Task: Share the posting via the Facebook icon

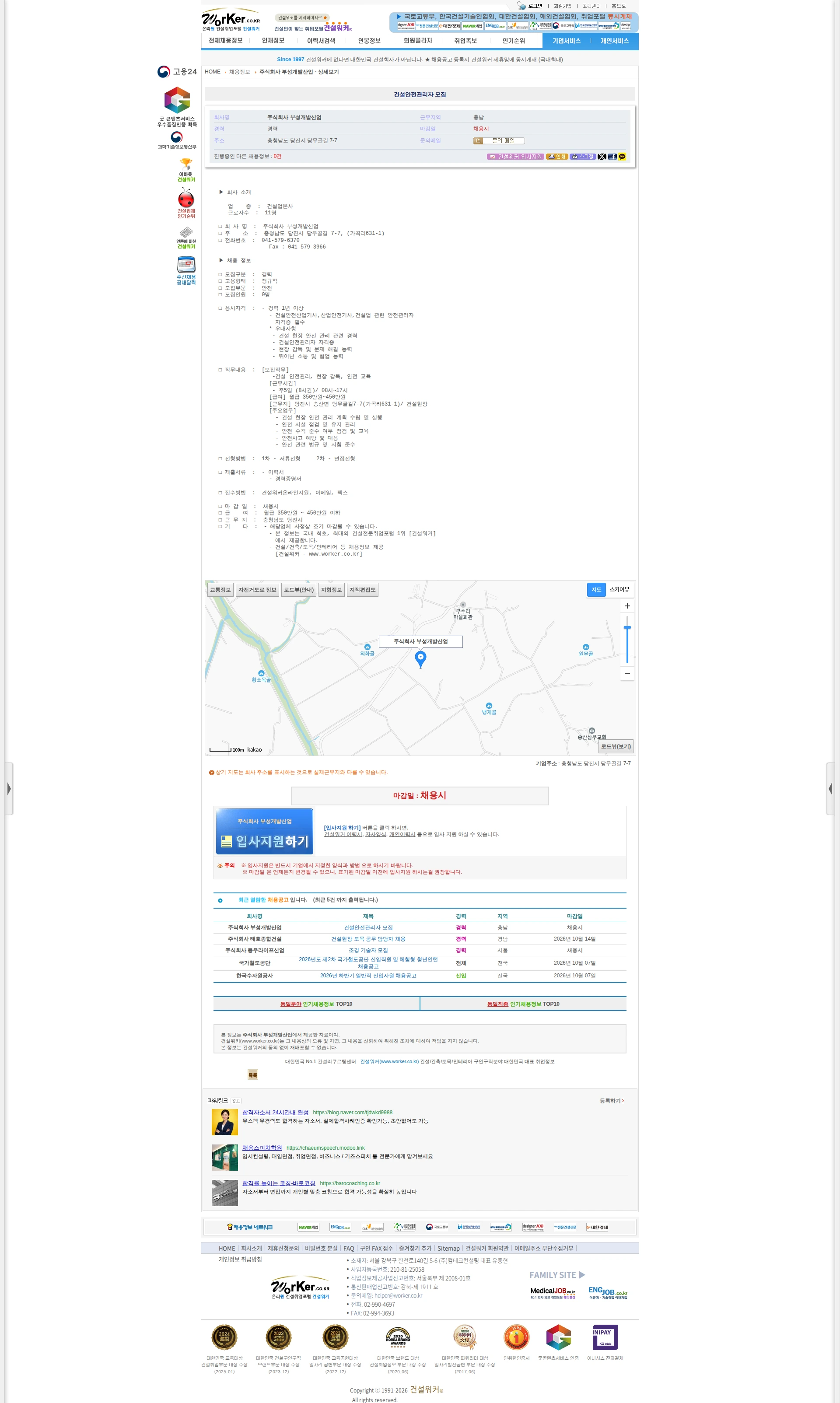Action: pyautogui.click(x=612, y=157)
